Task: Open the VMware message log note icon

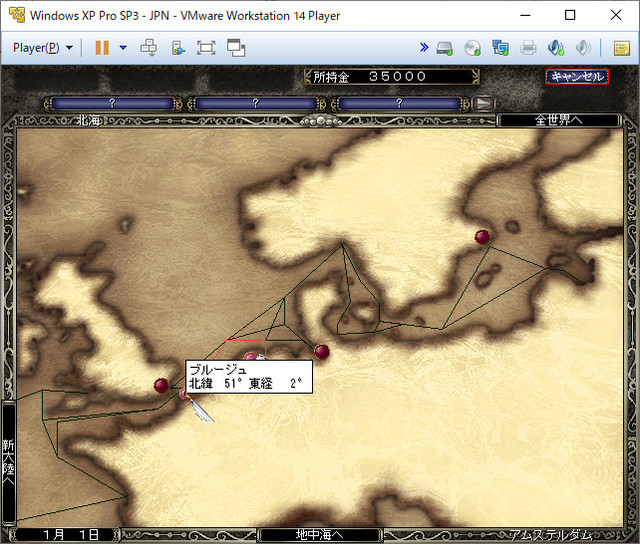Action: tap(622, 48)
